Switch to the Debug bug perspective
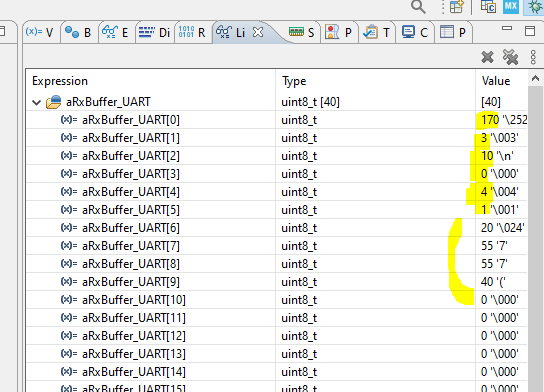 coord(534,6)
